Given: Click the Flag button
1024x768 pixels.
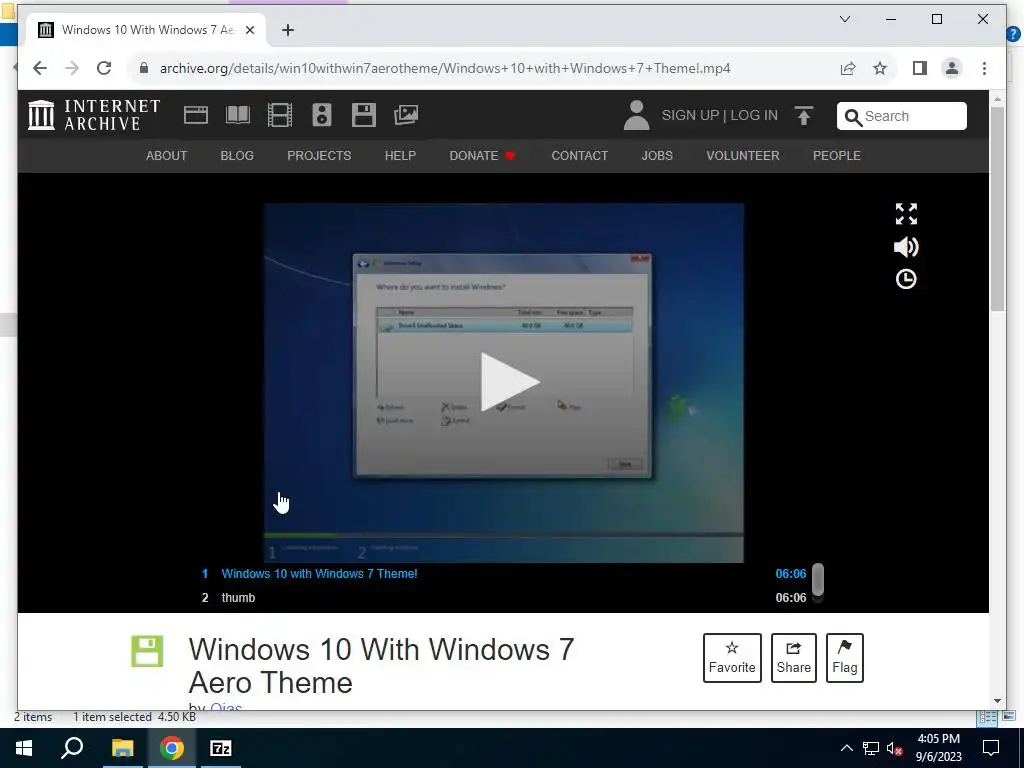Looking at the screenshot, I should (x=844, y=658).
